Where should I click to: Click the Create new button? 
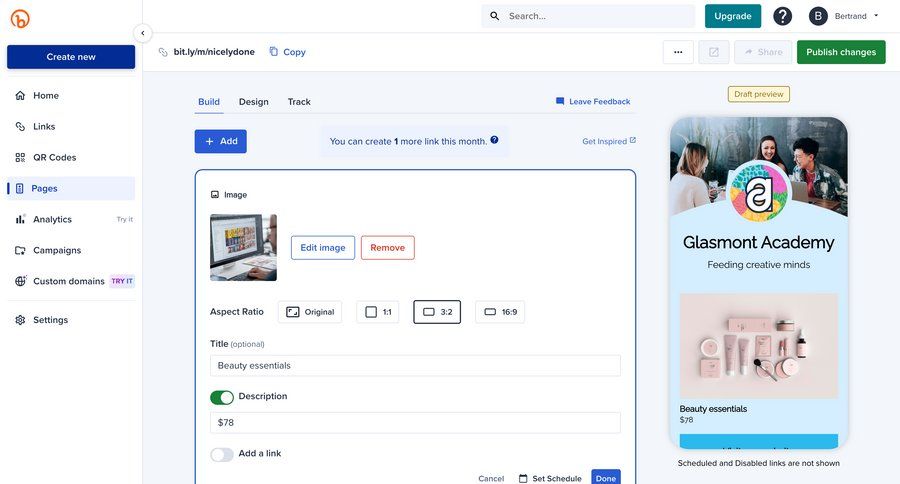tap(71, 57)
